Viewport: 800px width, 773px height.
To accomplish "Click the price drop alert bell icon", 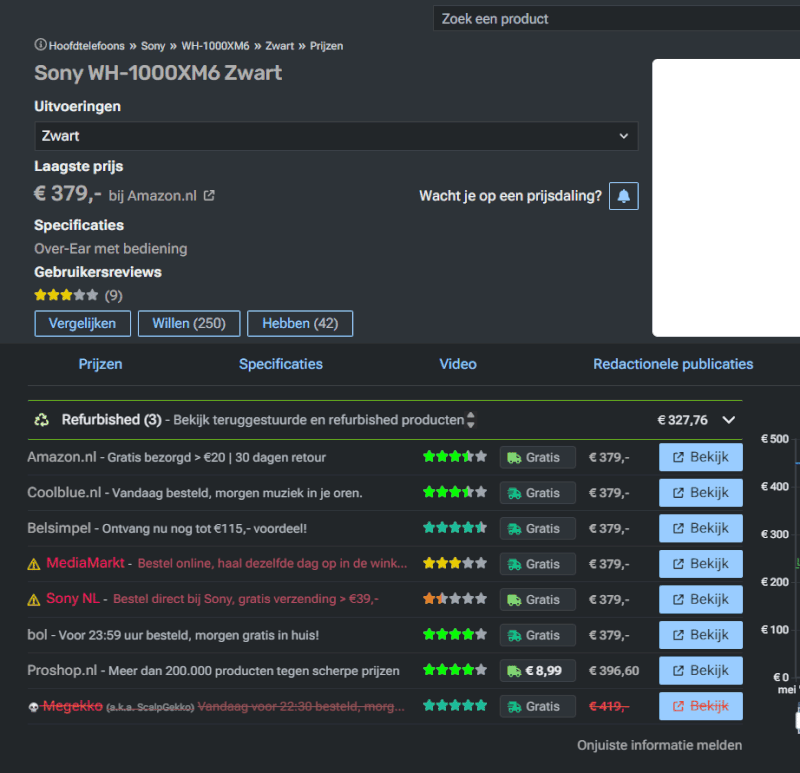I will [623, 196].
